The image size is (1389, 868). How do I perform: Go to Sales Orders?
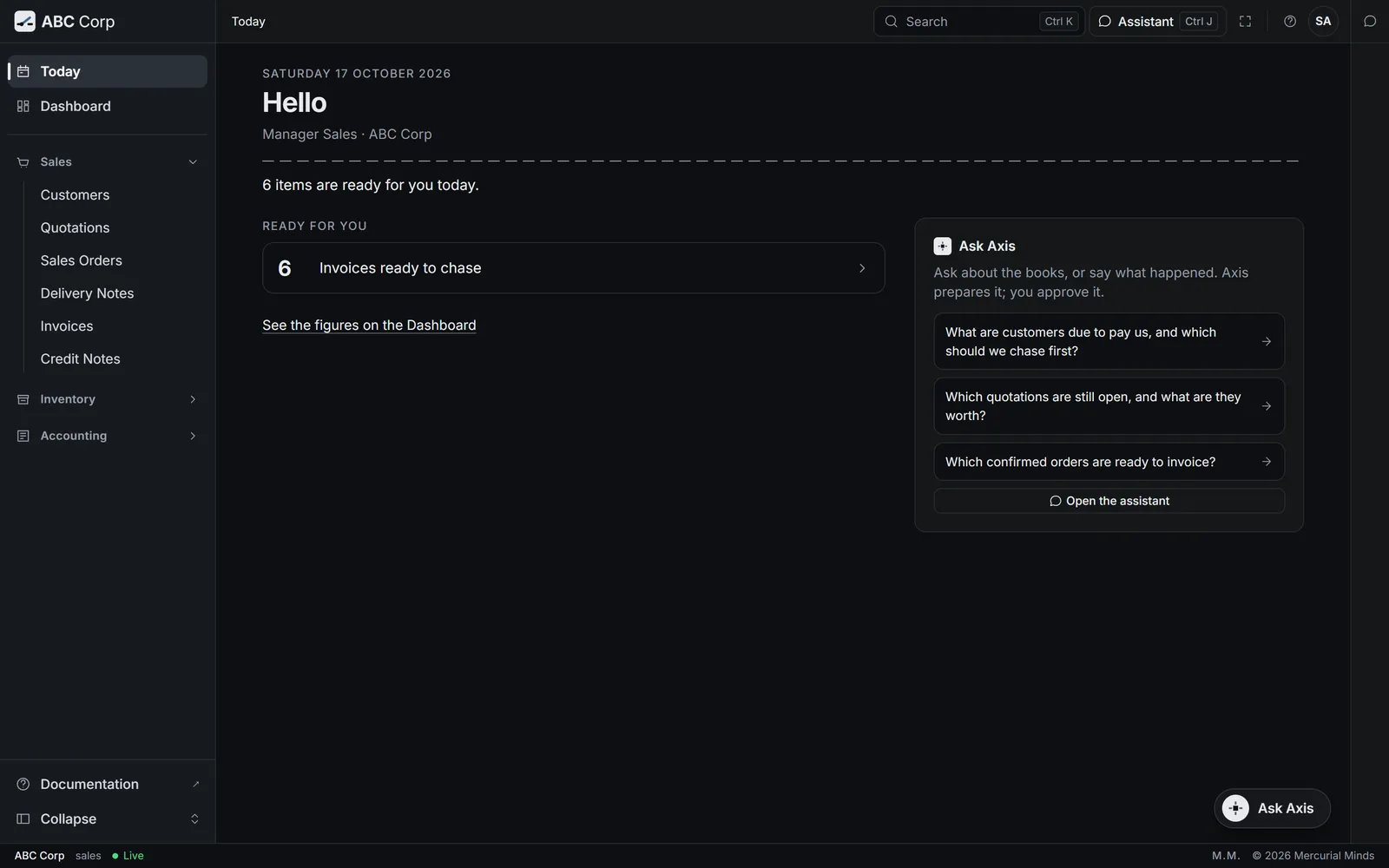[x=81, y=260]
